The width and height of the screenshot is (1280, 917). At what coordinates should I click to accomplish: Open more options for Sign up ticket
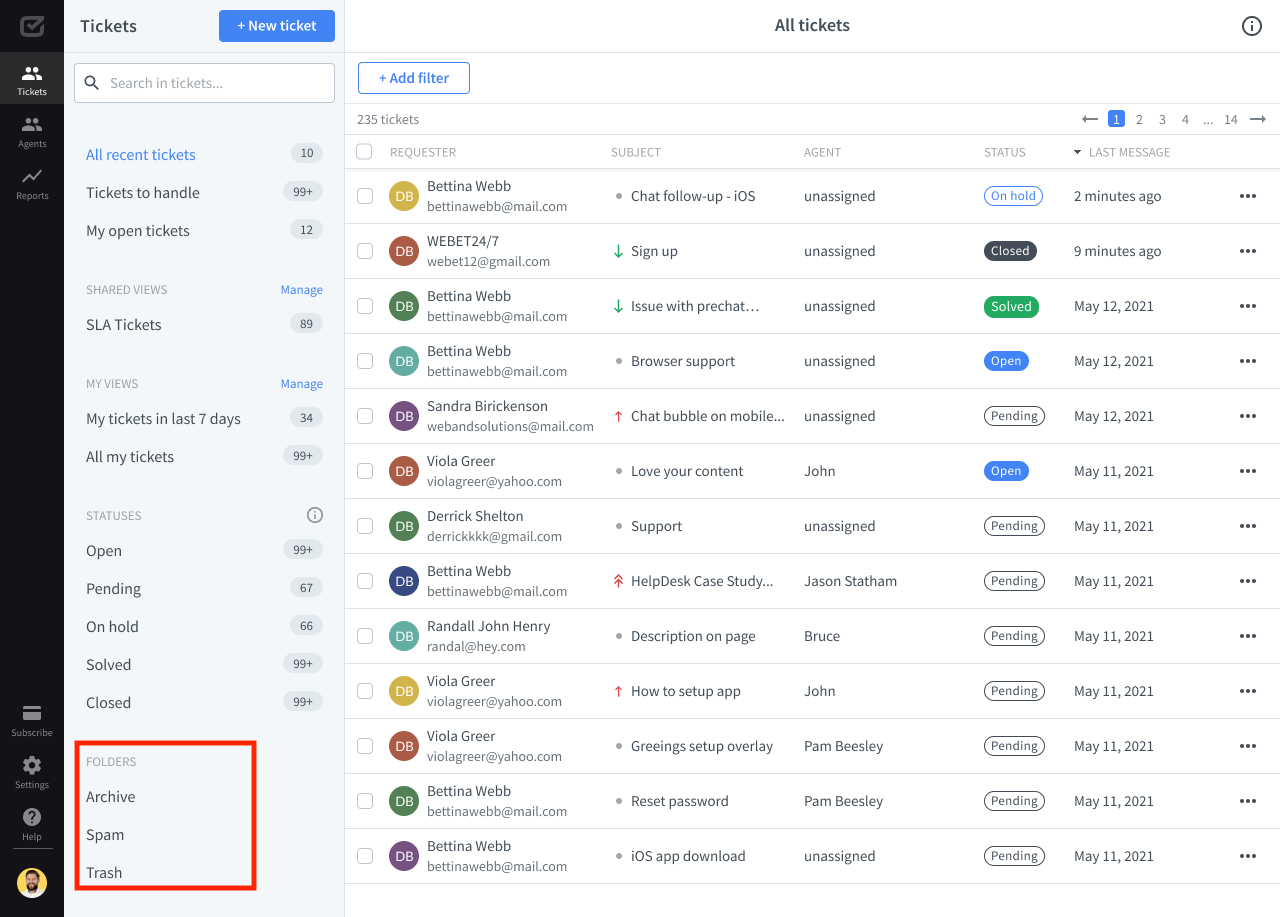click(x=1248, y=251)
